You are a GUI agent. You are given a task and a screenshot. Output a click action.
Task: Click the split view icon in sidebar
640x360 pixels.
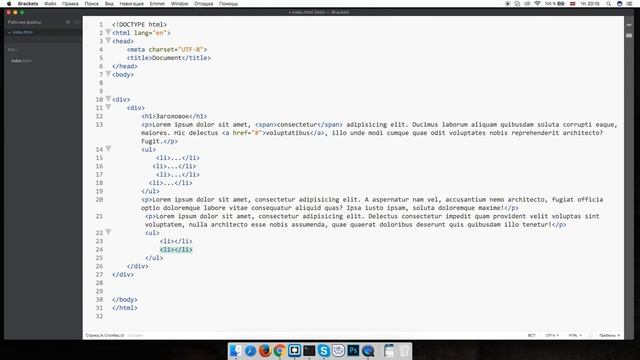[77, 22]
